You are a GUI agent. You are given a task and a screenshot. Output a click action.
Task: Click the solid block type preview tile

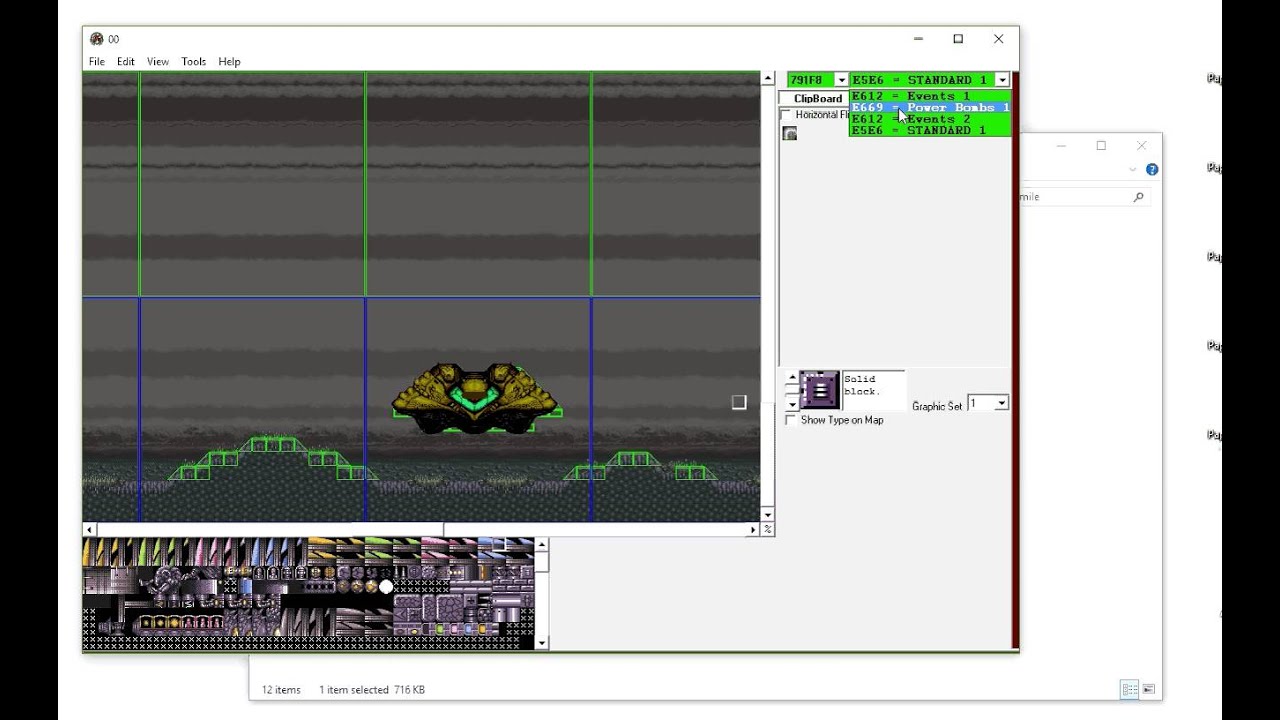tap(819, 390)
